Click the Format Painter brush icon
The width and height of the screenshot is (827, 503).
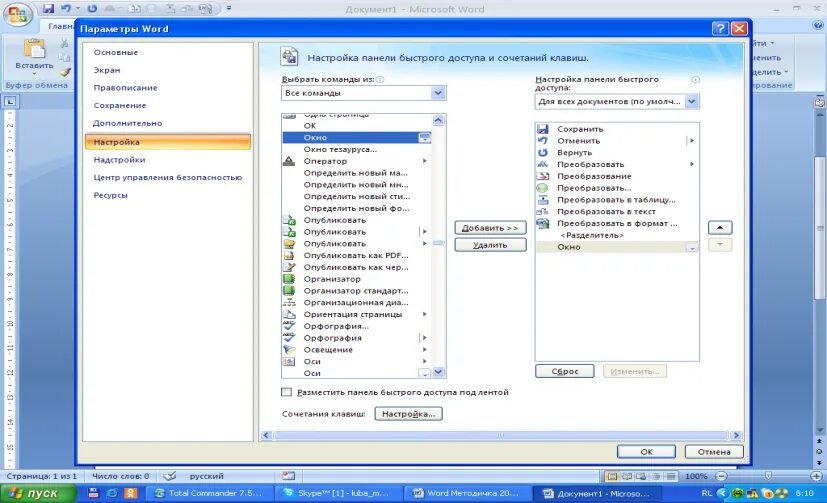coord(64,72)
